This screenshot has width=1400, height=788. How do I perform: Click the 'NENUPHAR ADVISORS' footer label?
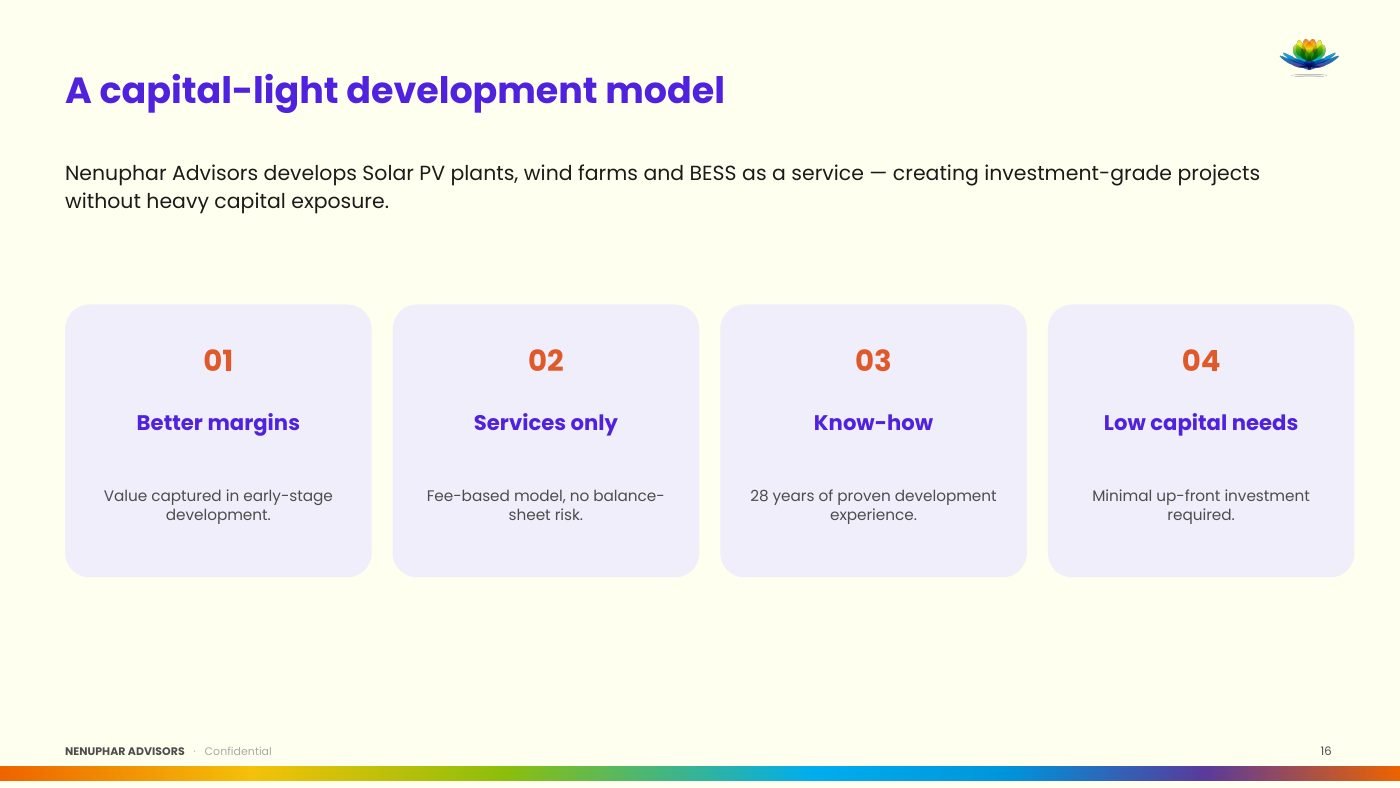coord(125,751)
